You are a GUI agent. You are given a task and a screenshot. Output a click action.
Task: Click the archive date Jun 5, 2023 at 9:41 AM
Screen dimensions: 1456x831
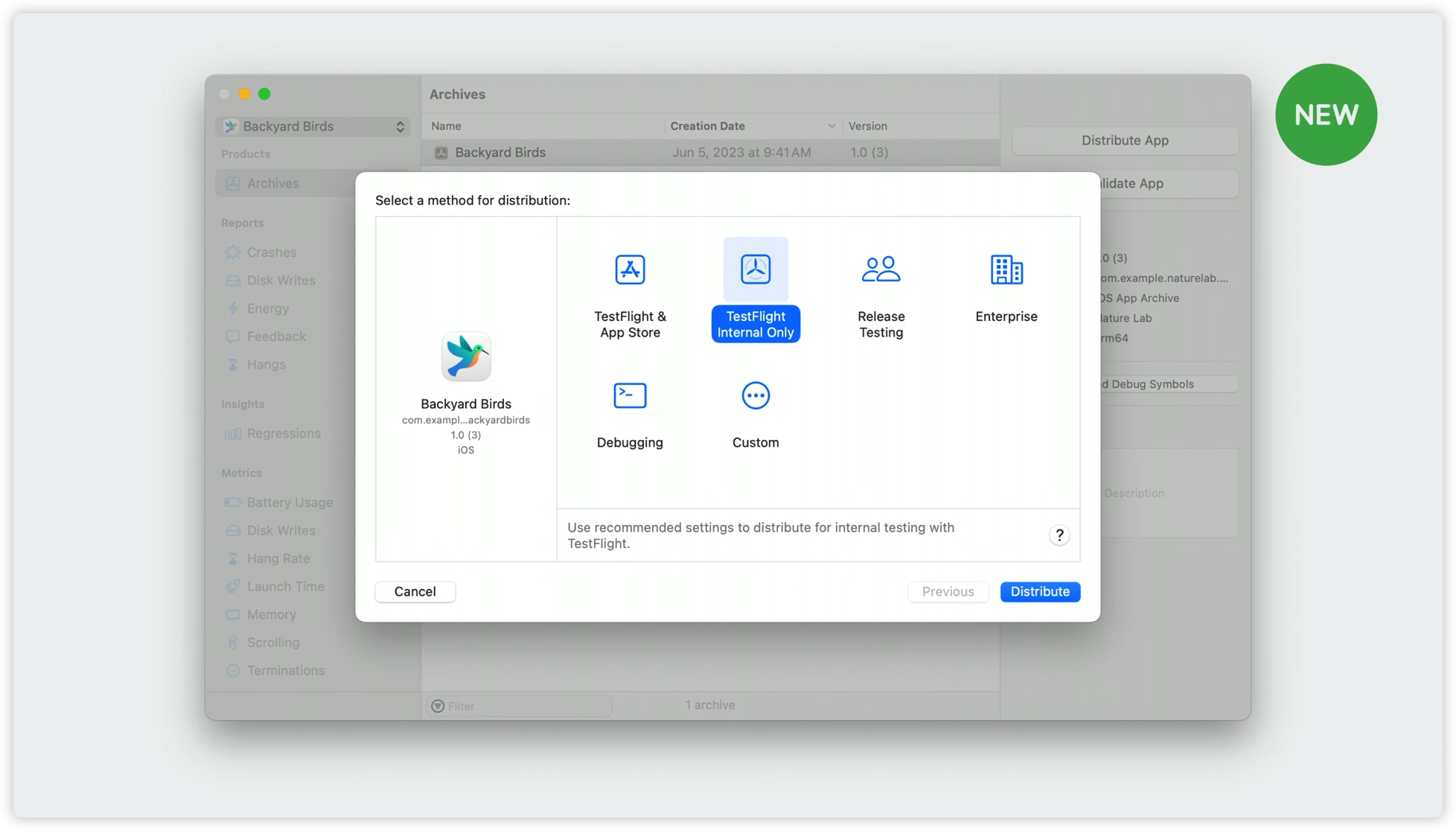pos(741,152)
